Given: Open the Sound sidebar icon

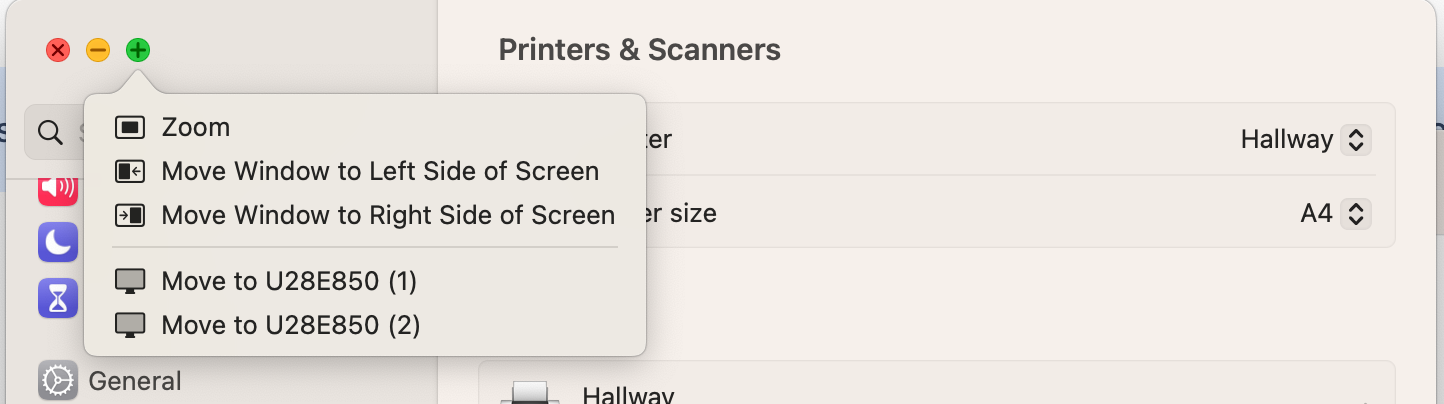Looking at the screenshot, I should 58,187.
